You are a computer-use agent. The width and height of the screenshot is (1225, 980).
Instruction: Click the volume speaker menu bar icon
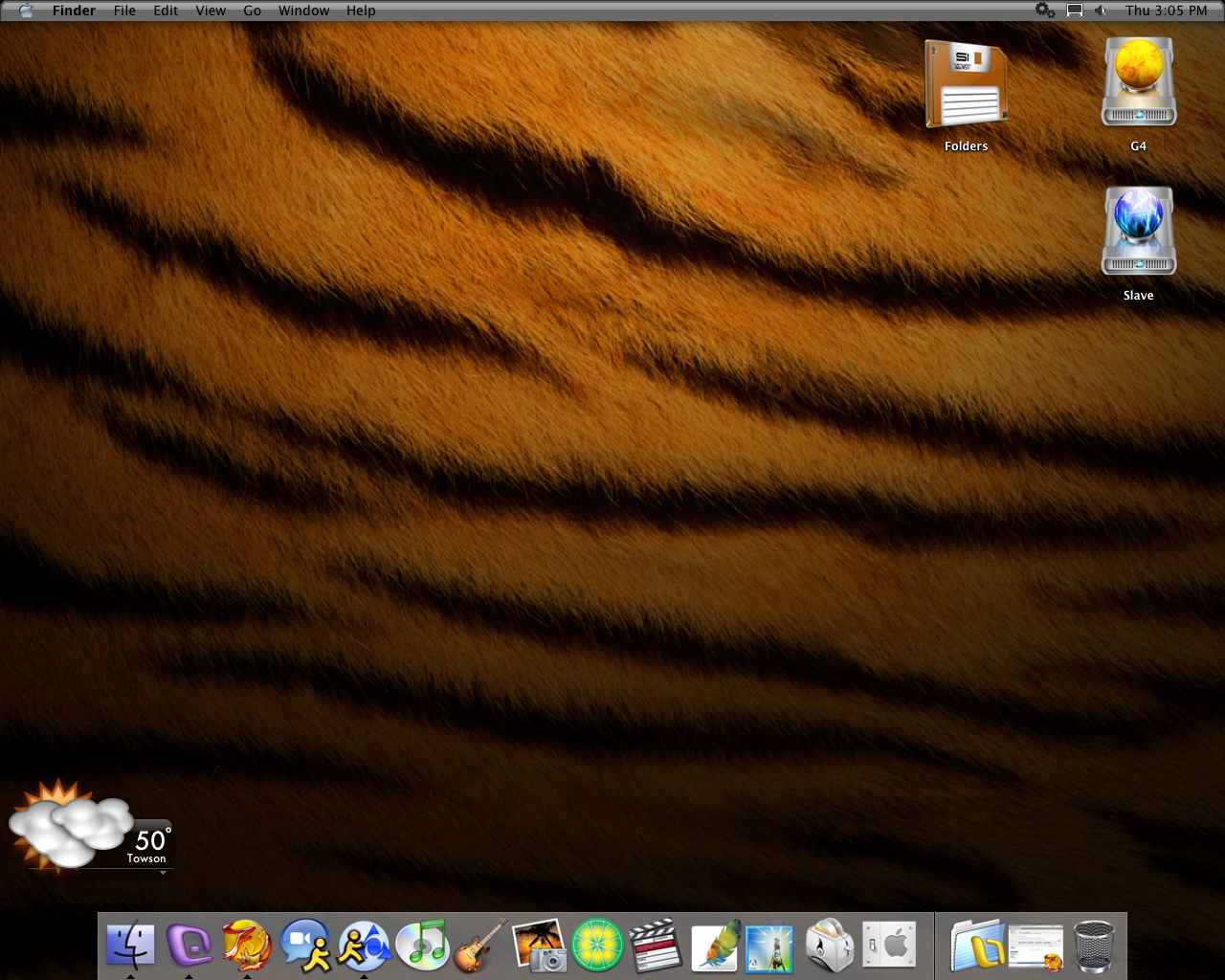(x=1101, y=11)
